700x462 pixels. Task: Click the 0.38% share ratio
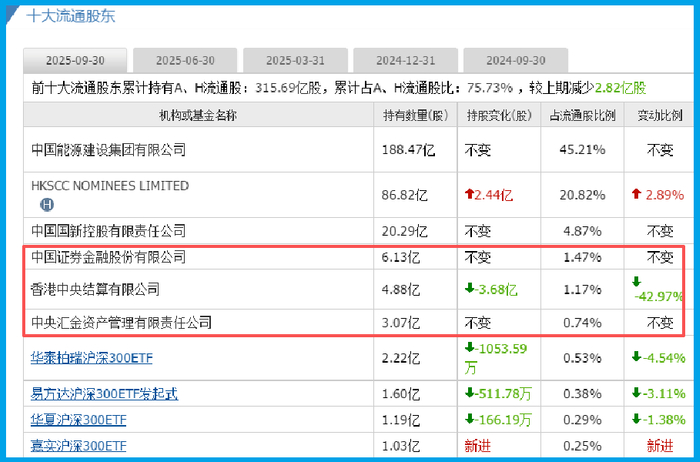tap(582, 394)
